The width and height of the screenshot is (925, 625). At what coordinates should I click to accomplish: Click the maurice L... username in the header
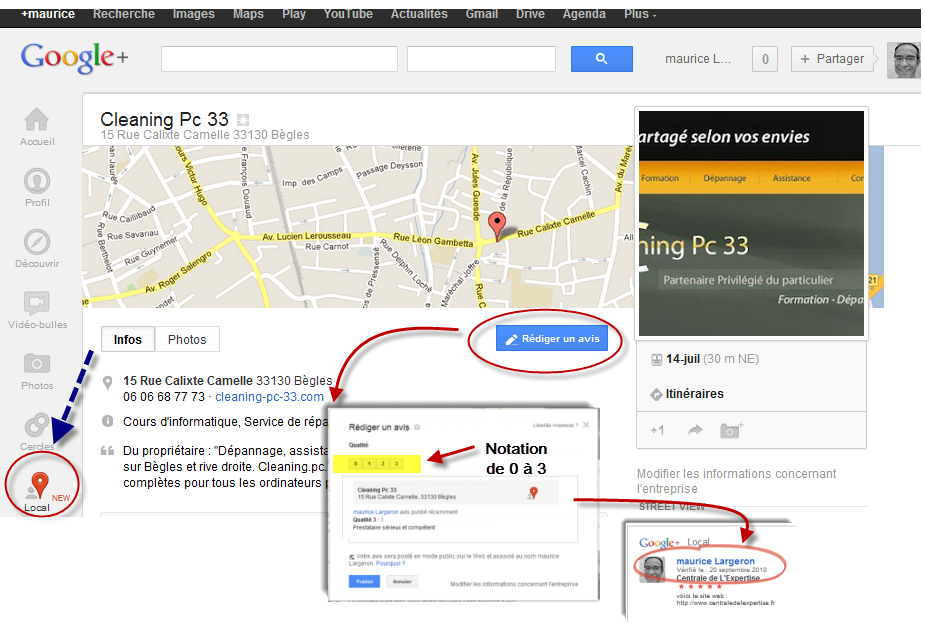coord(698,59)
